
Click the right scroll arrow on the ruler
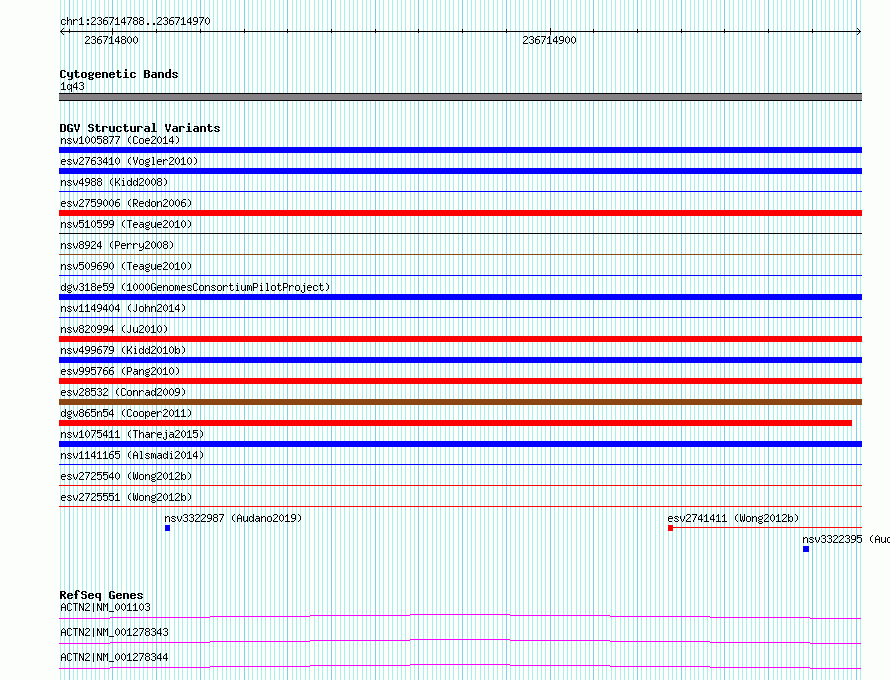pos(859,32)
